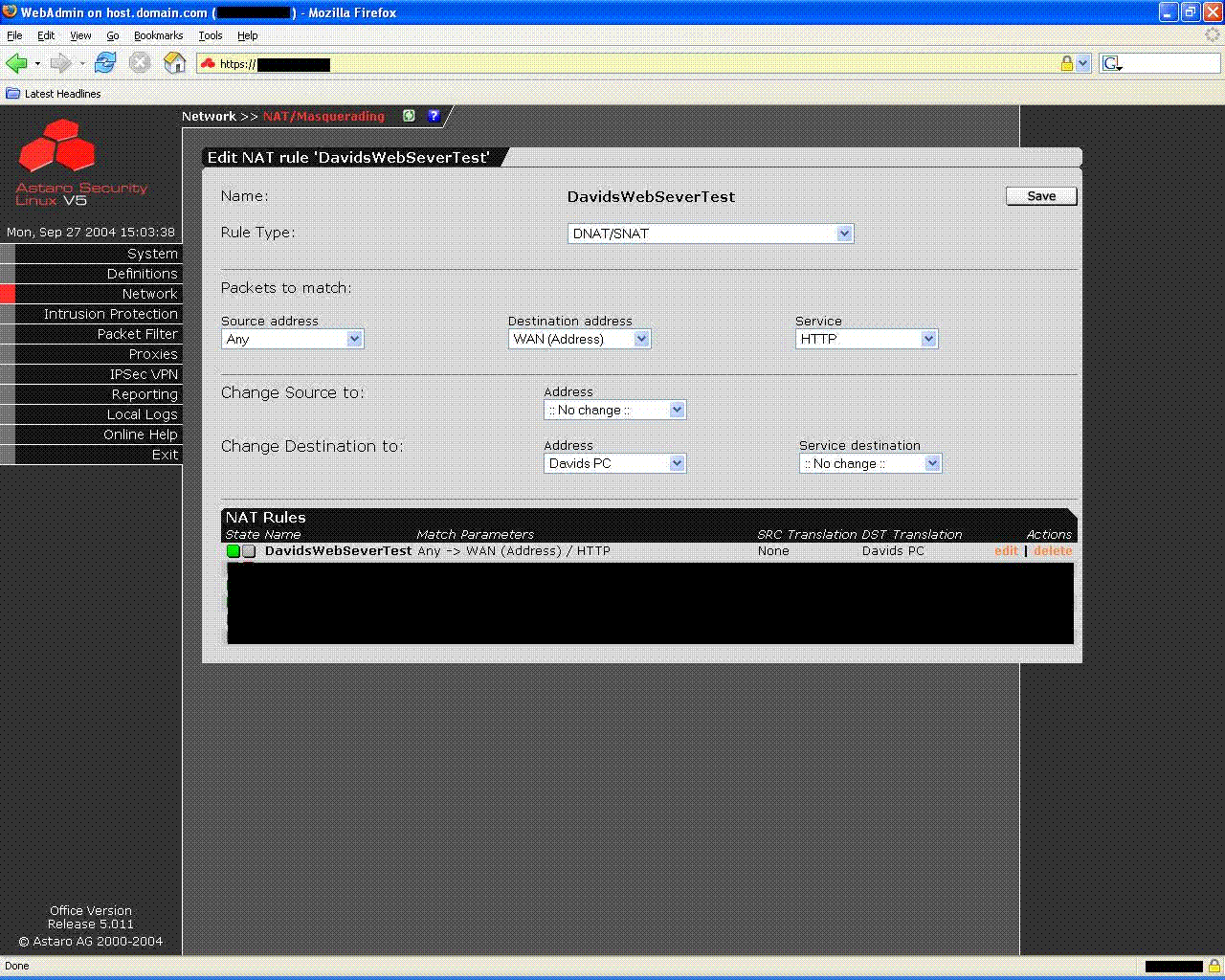The height and width of the screenshot is (980, 1225).
Task: Click the padlock icon in the address bar
Action: click(x=1066, y=64)
